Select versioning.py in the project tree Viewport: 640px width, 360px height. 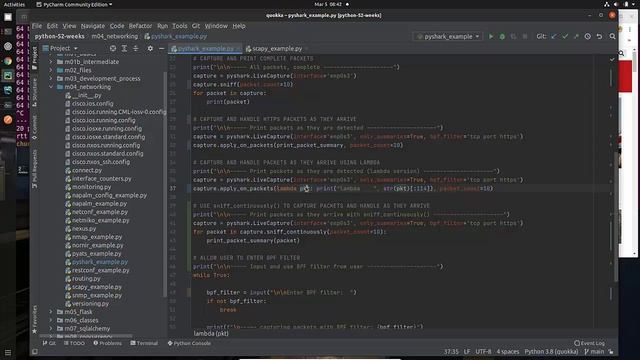pyautogui.click(x=90, y=304)
